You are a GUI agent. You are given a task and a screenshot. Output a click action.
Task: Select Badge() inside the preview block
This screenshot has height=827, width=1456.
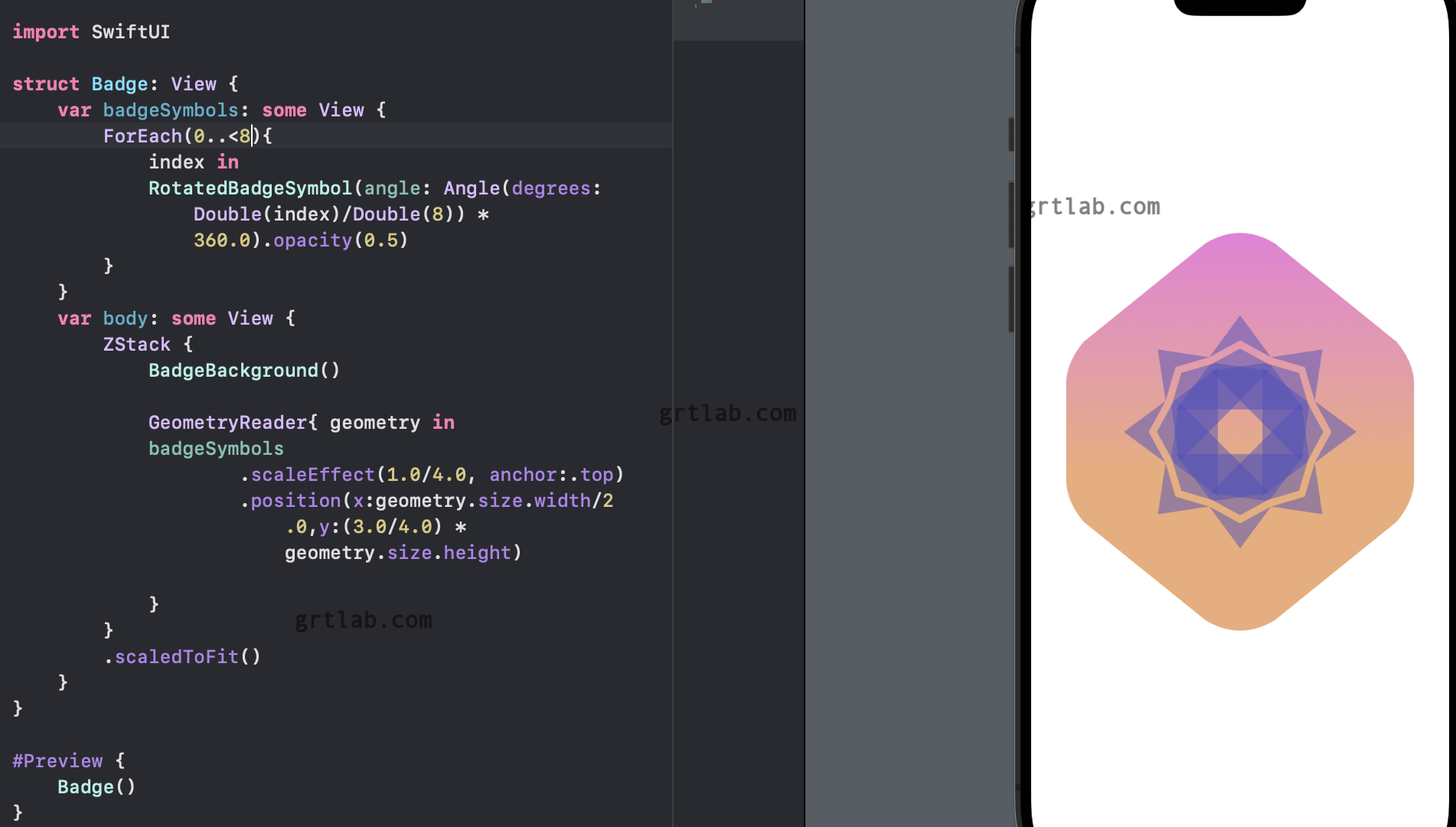(96, 786)
